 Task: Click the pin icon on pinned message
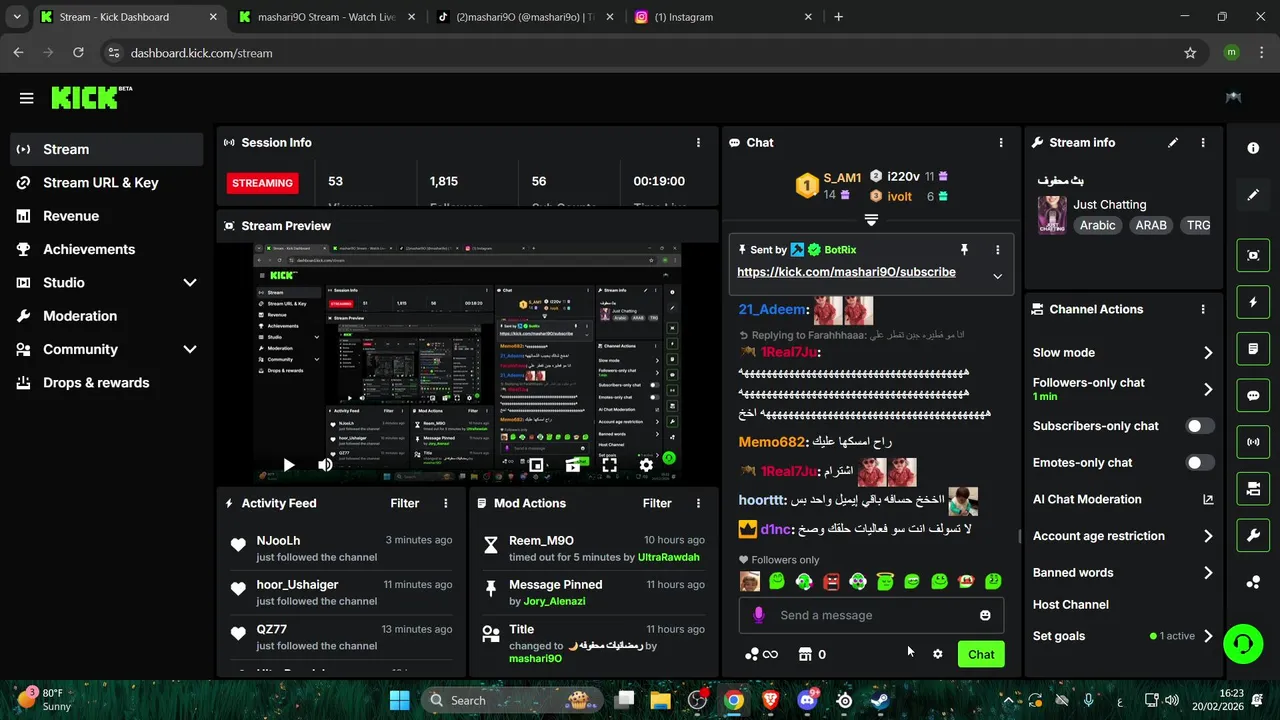click(x=964, y=250)
